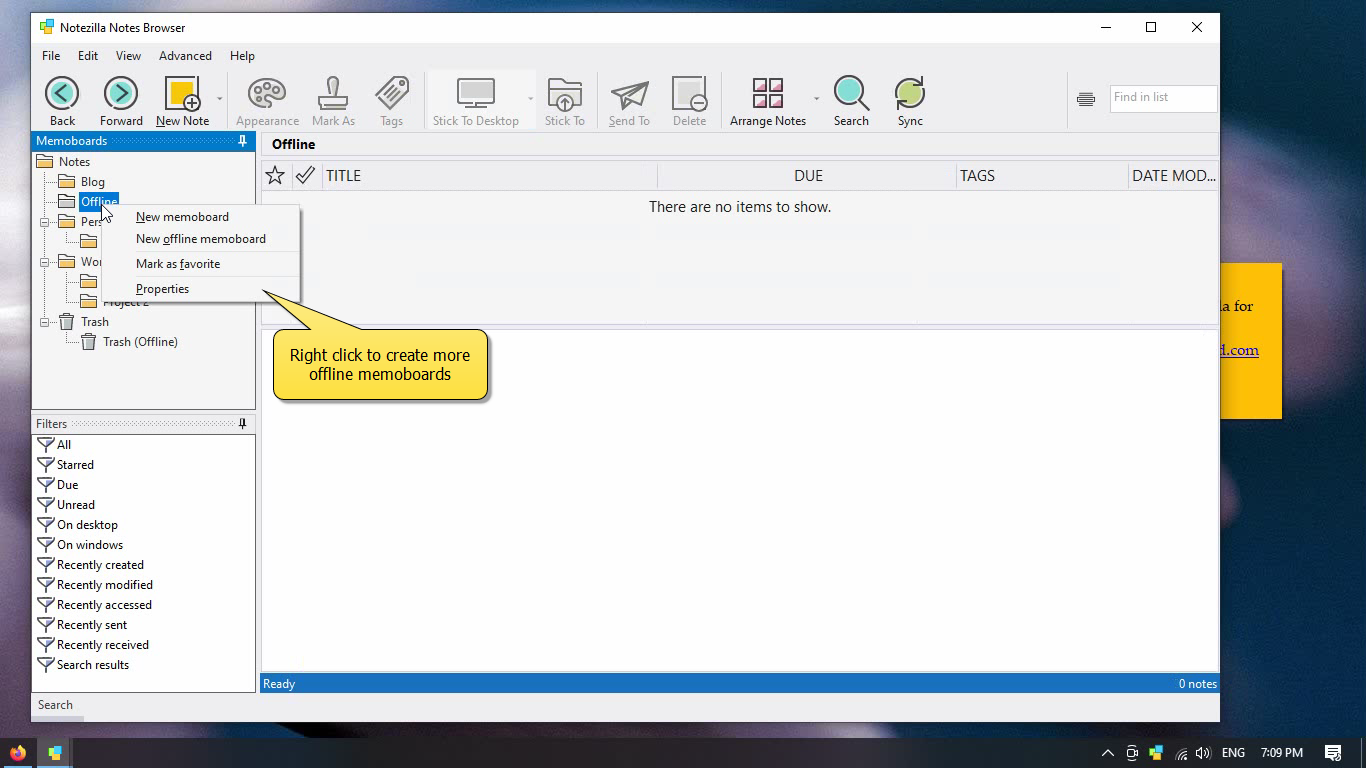The image size is (1366, 768).
Task: Open Arrange Notes dropdown arrow
Action: tap(816, 98)
